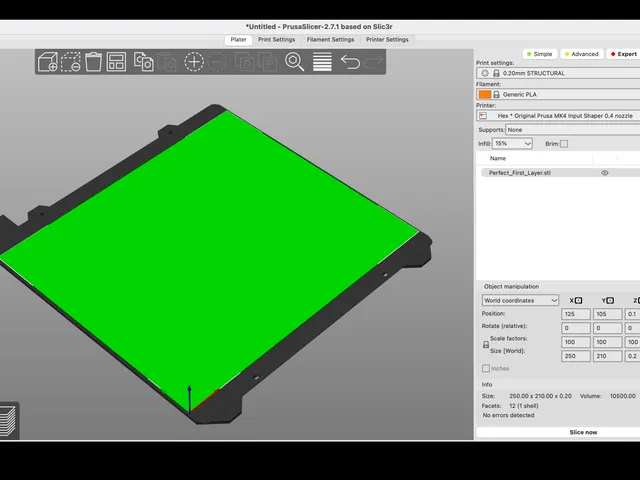Enable the Inches checkbox
Viewport: 640px width, 480px height.
point(486,368)
